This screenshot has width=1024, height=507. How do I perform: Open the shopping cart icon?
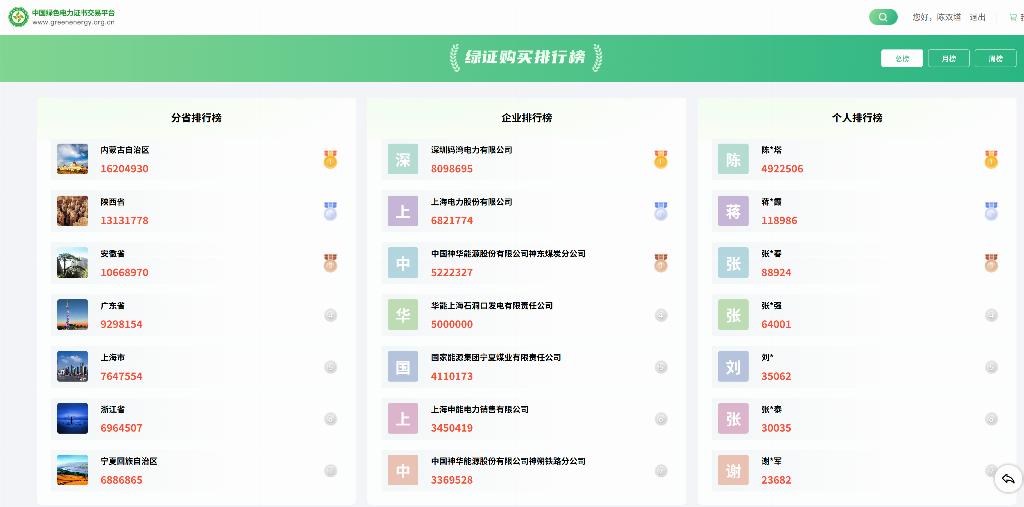[x=1016, y=17]
